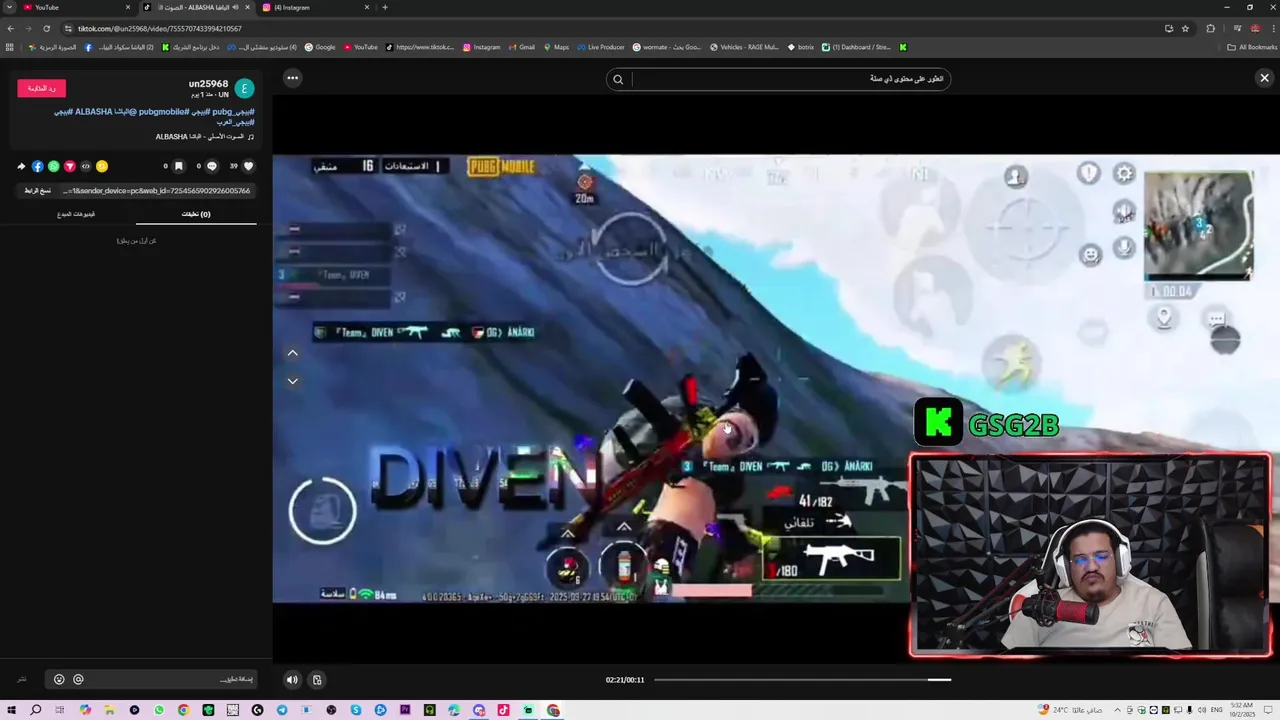
Task: Open the Live Producer bookmark
Action: 600,47
